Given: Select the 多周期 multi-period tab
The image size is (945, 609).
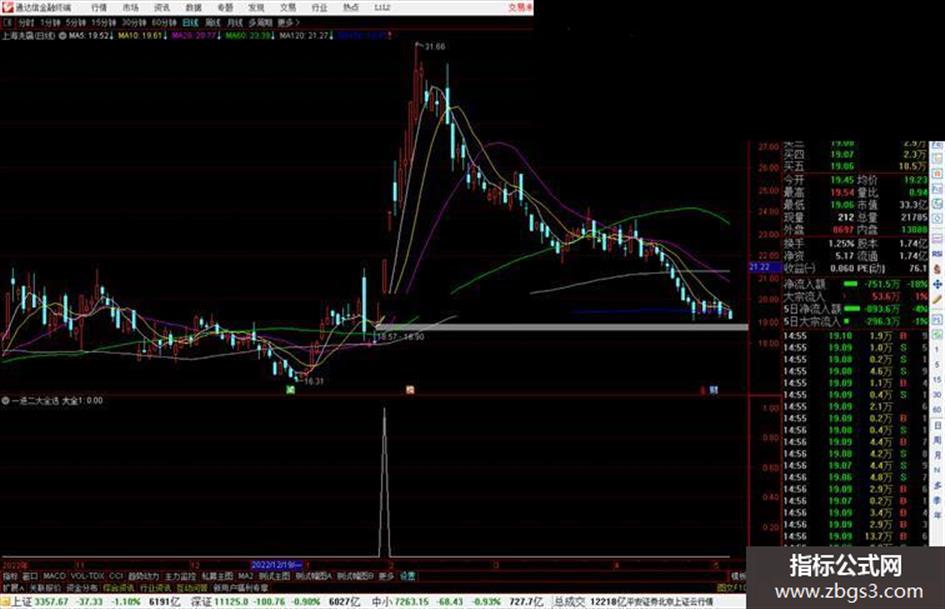Looking at the screenshot, I should click(260, 22).
